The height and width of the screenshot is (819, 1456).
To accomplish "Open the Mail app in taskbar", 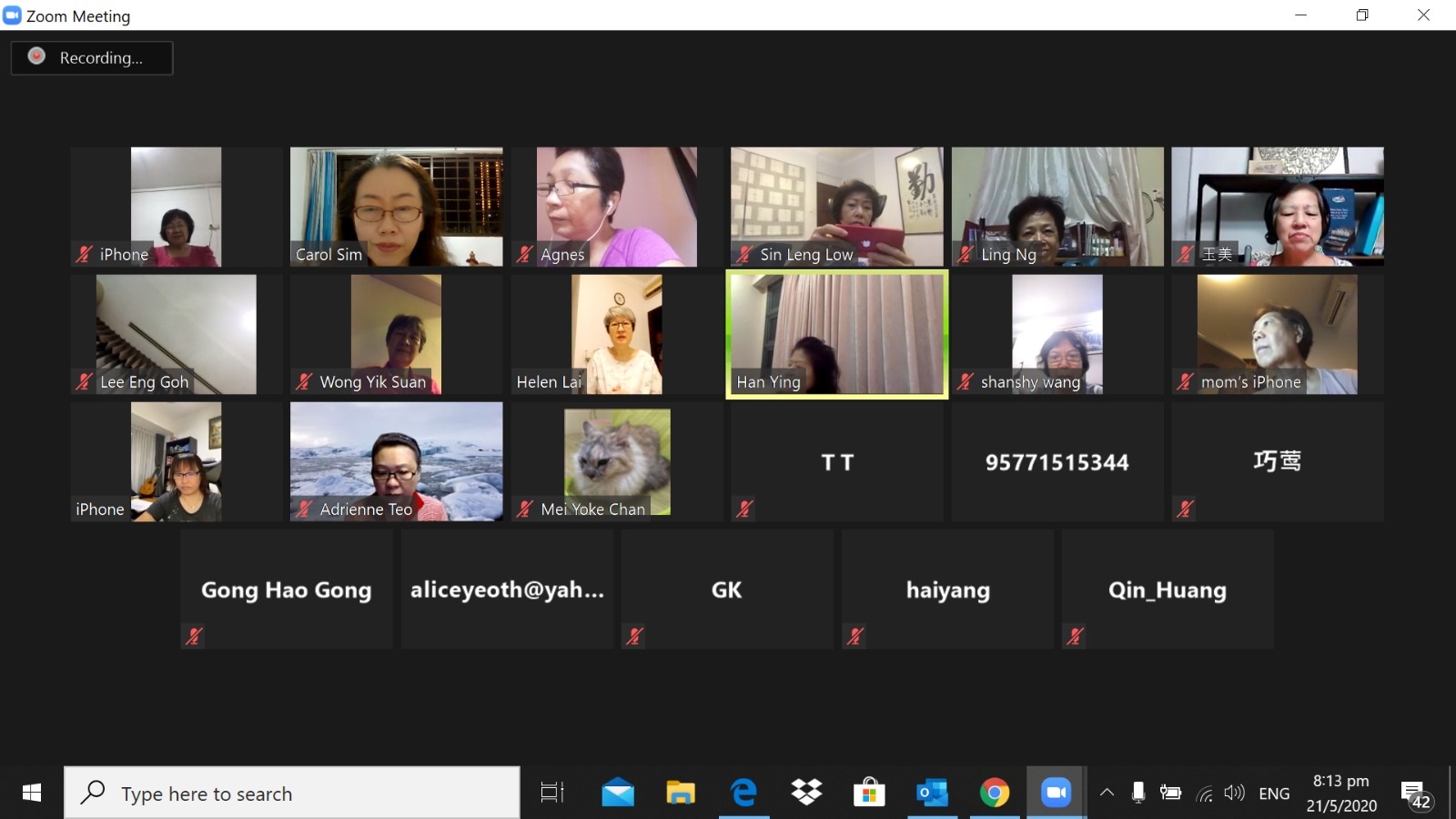I will [x=618, y=794].
